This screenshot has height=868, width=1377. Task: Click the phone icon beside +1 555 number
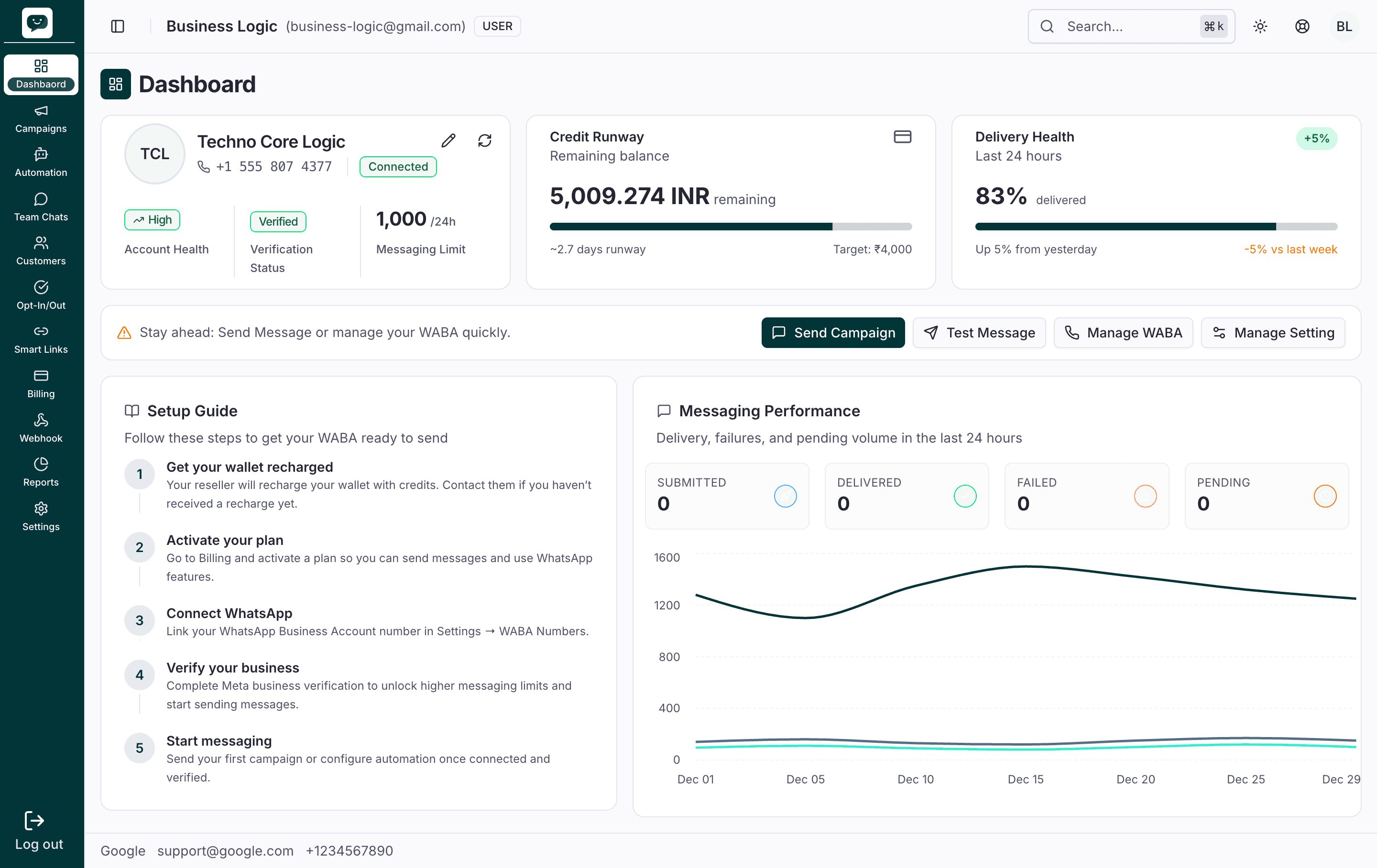pos(204,166)
